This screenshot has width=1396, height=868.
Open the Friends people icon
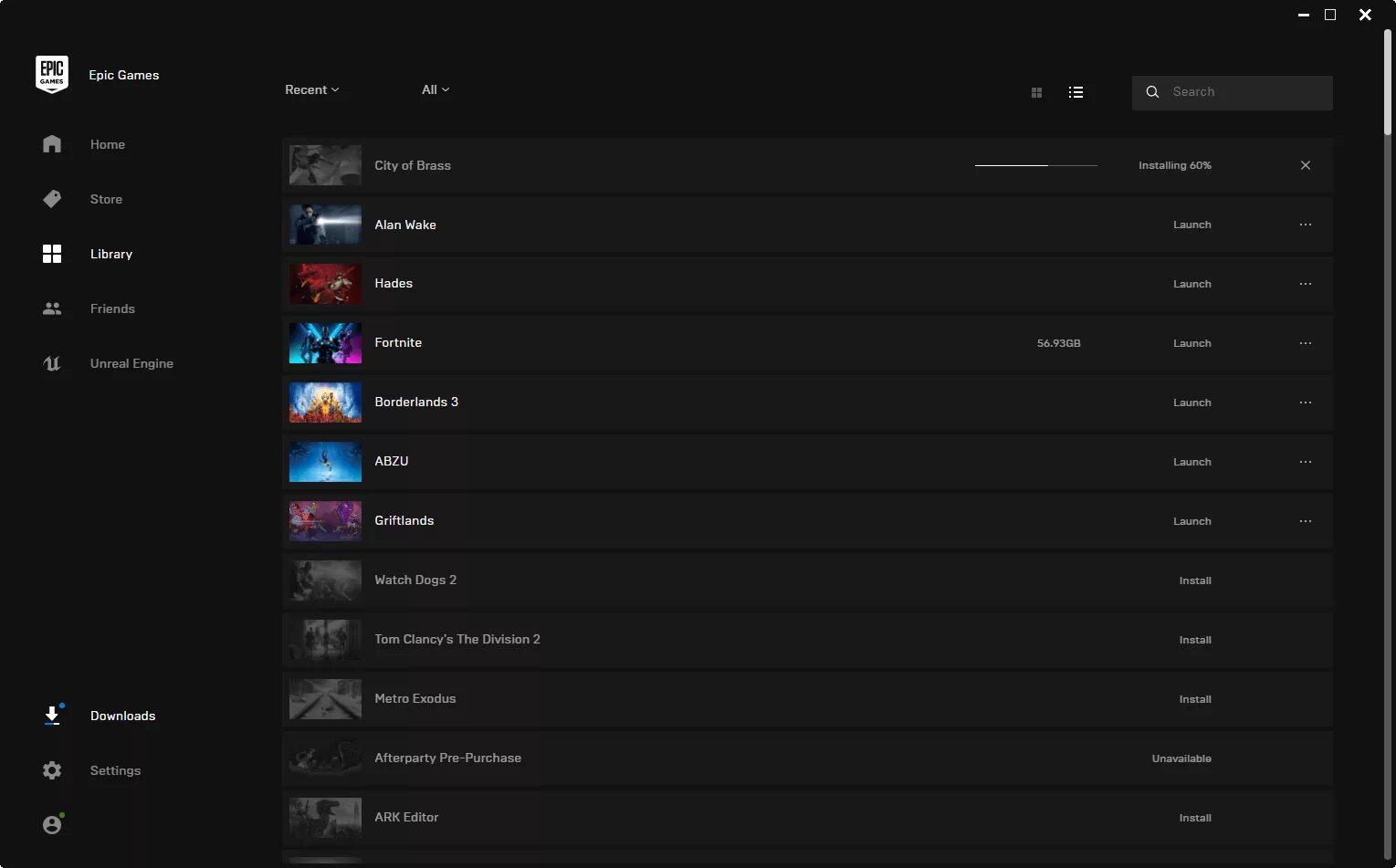pyautogui.click(x=52, y=309)
